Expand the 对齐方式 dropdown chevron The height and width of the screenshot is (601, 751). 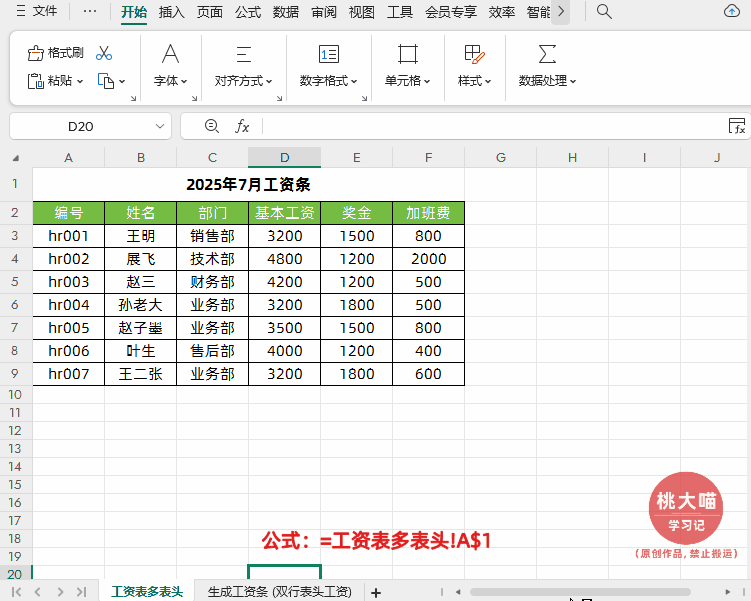click(x=269, y=81)
